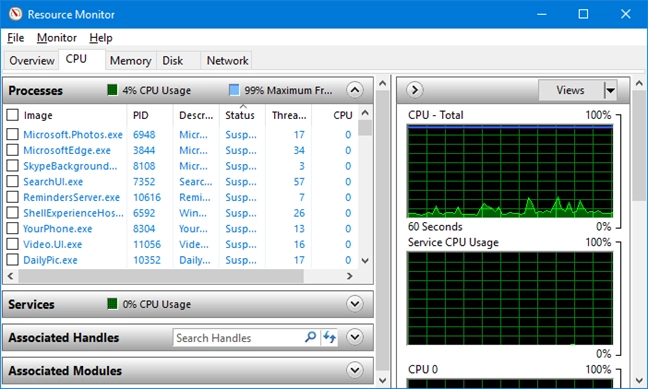The image size is (648, 389).
Task: Click process list scrollbar down arrow
Action: pos(365,260)
